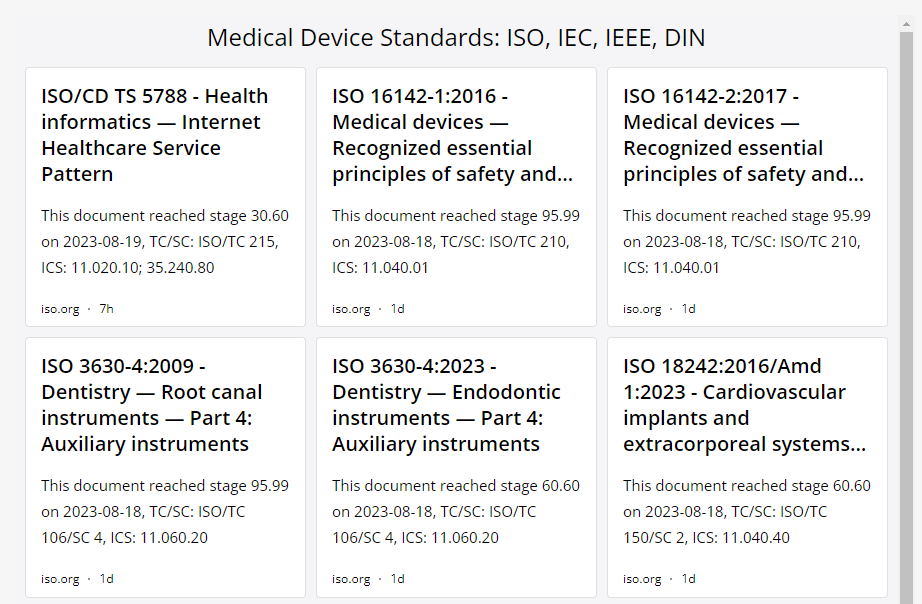Click iso.org source under ISO 16142-1:2016 card
Image resolution: width=922 pixels, height=604 pixels.
pos(351,309)
